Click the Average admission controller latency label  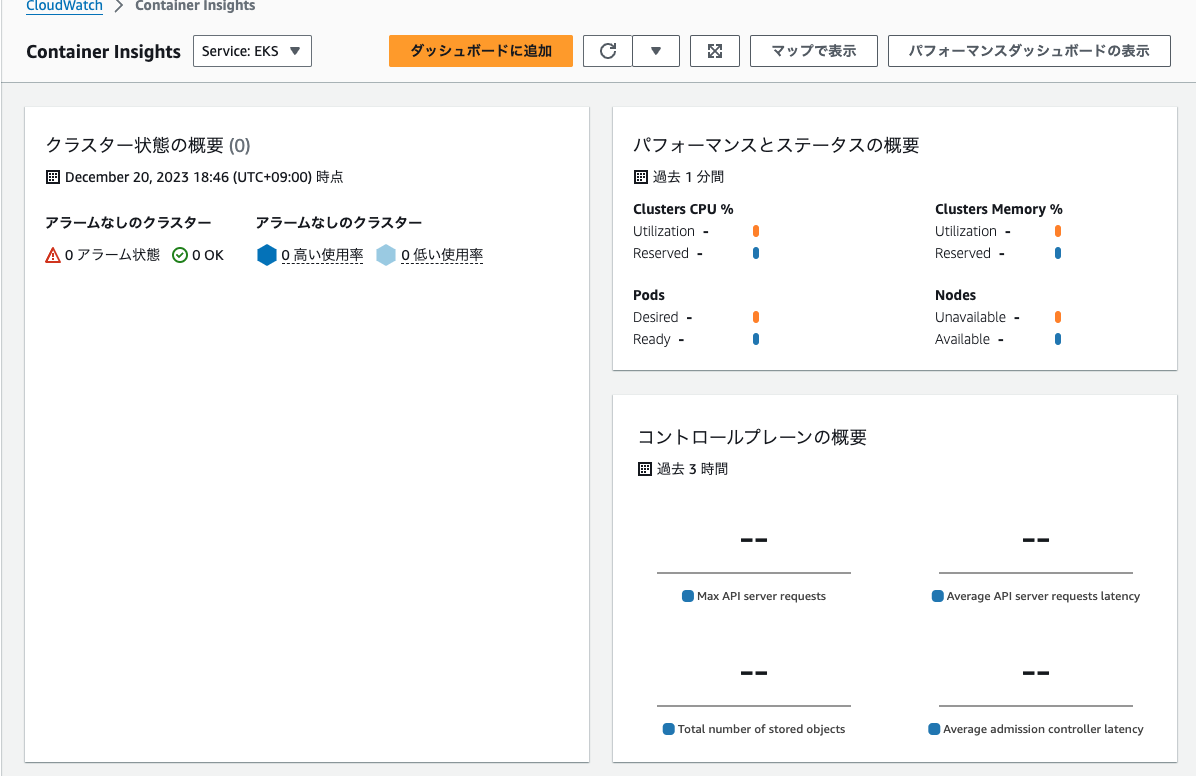tap(1043, 729)
